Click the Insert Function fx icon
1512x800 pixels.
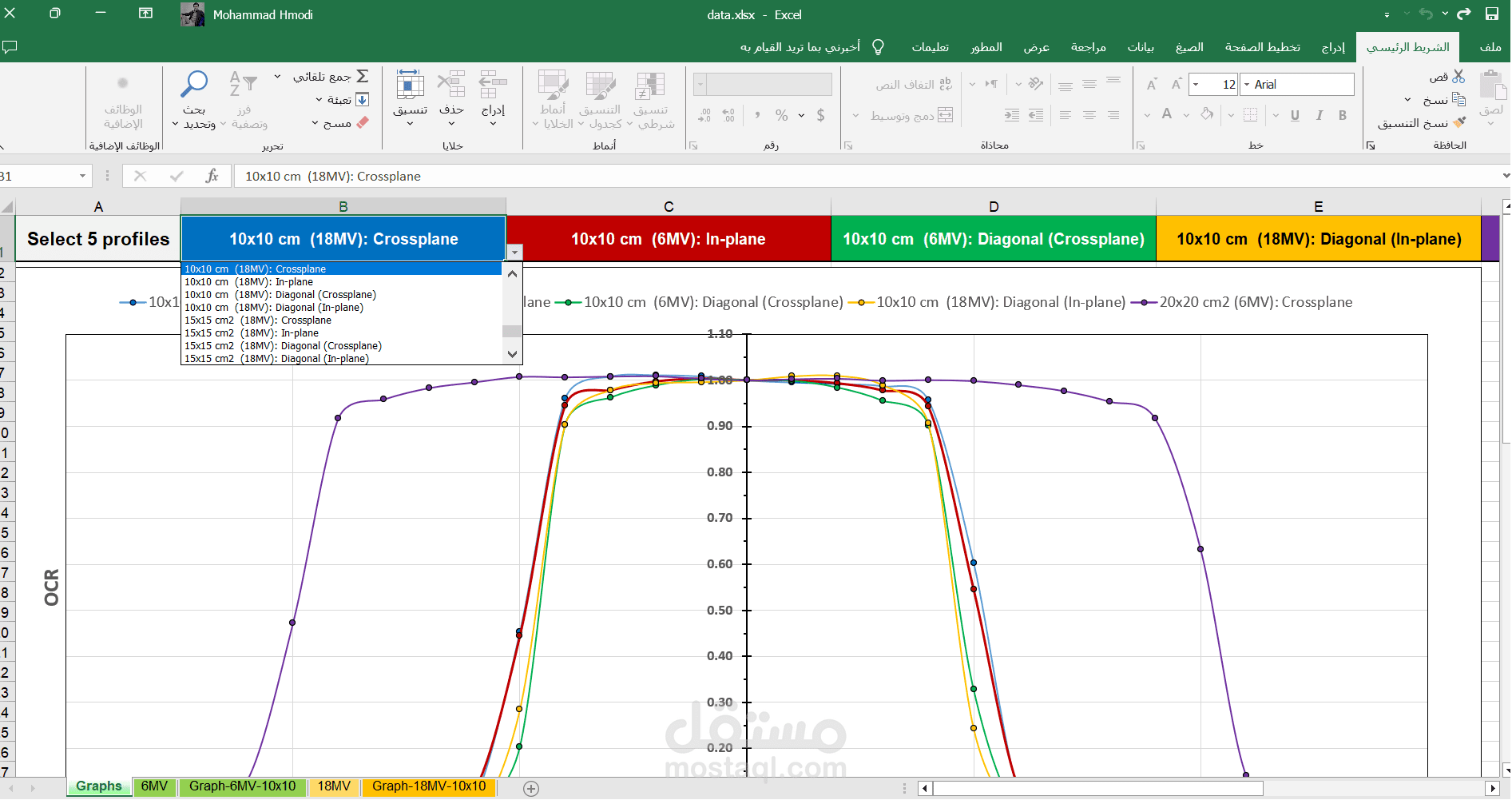pos(212,176)
